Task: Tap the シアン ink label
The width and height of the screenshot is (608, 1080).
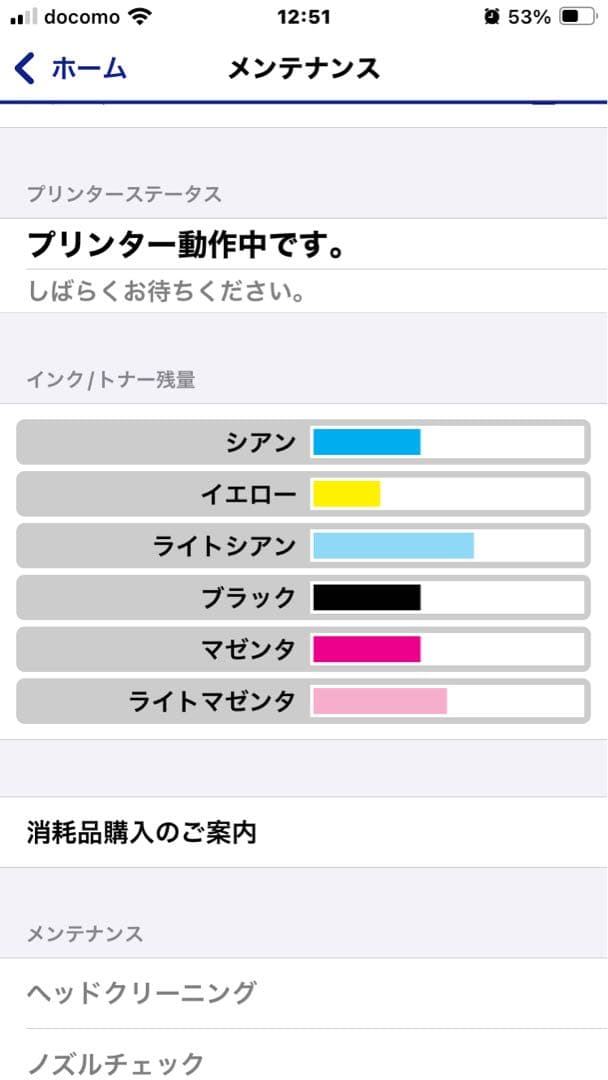Action: (x=260, y=442)
